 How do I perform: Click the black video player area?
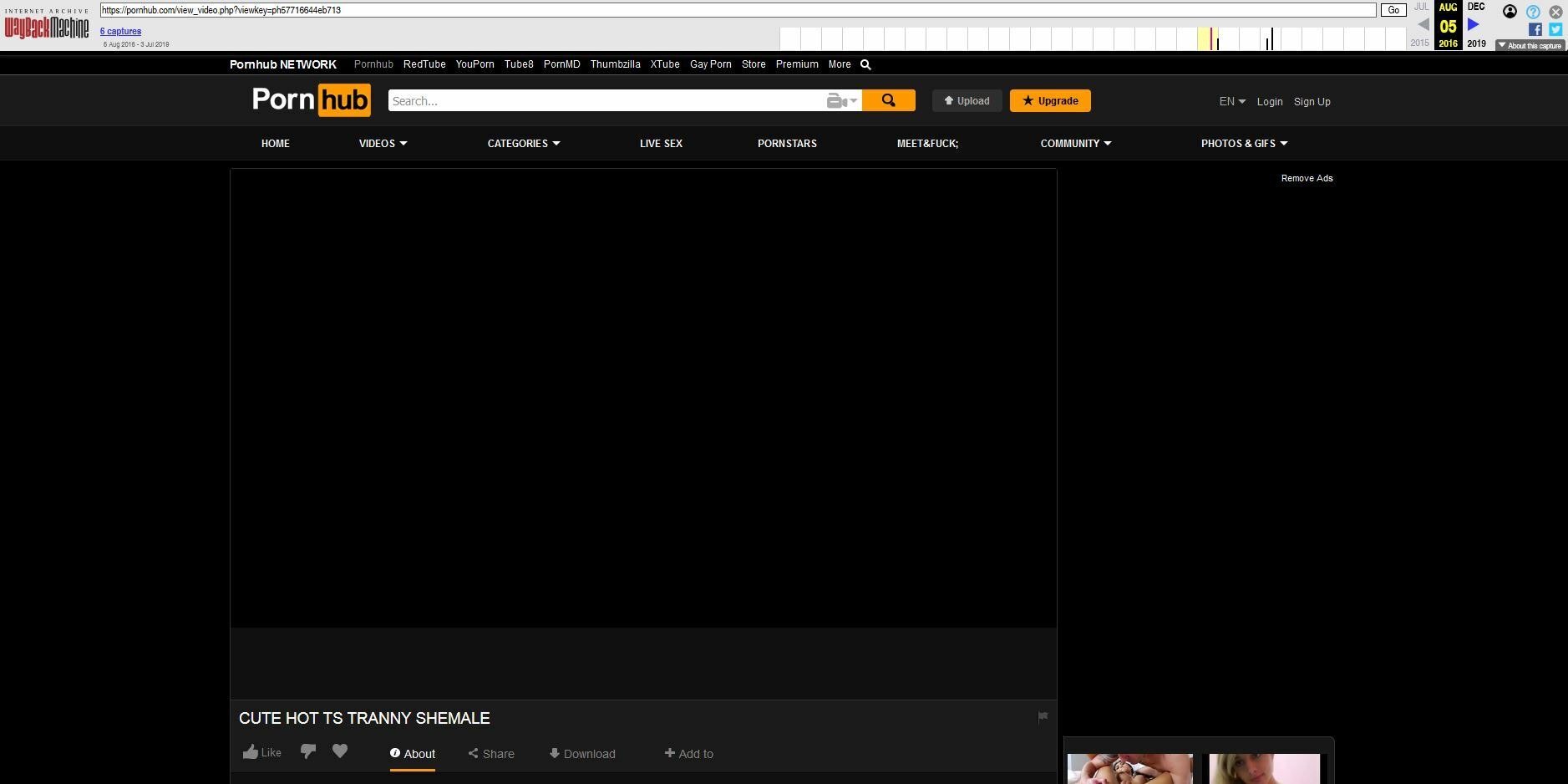click(643, 398)
